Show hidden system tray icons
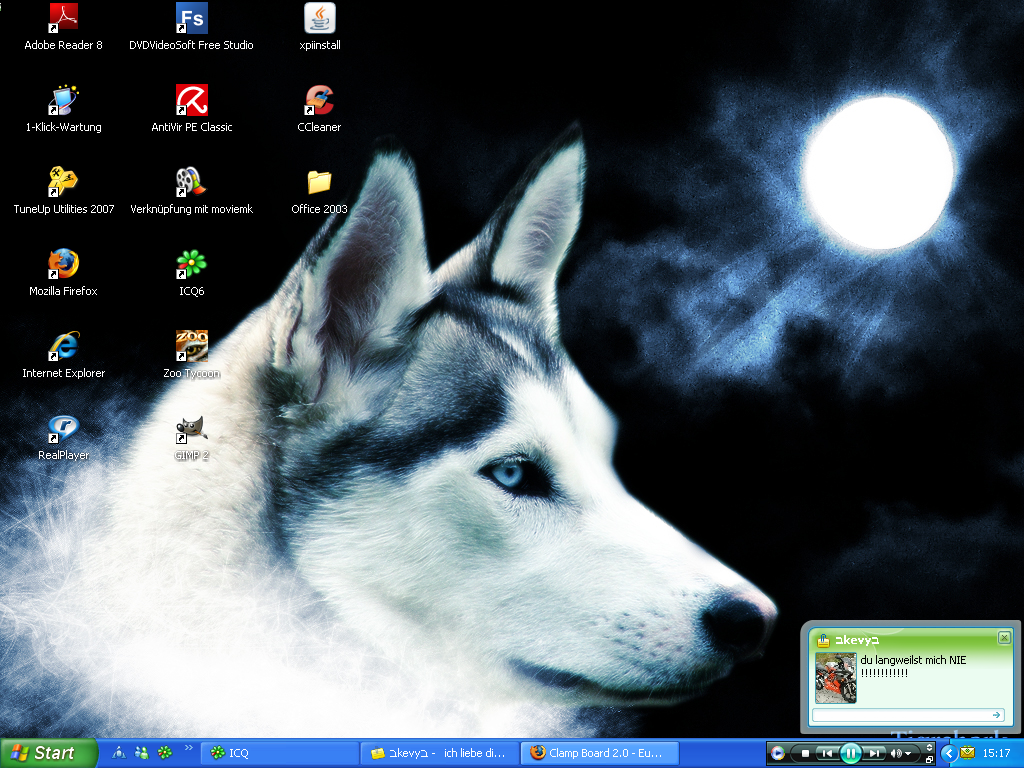The width and height of the screenshot is (1024, 768). click(949, 753)
